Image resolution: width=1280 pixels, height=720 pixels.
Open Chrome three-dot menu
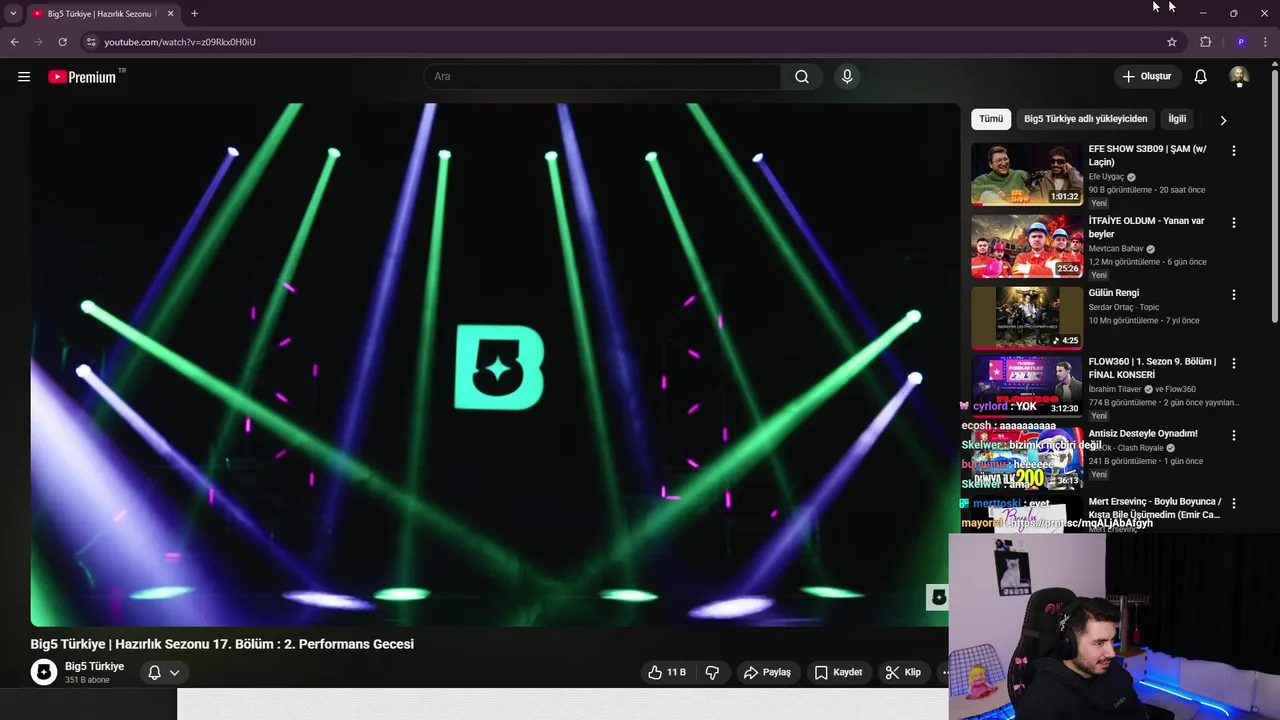[x=1267, y=42]
